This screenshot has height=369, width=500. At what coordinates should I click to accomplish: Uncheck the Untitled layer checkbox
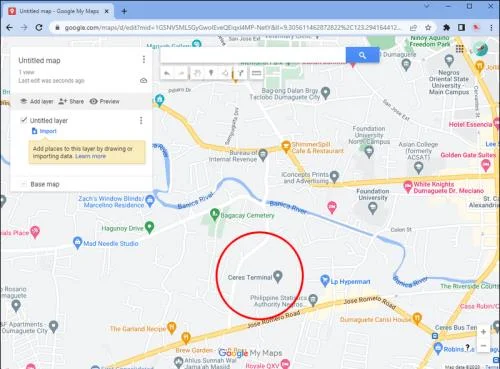24,120
